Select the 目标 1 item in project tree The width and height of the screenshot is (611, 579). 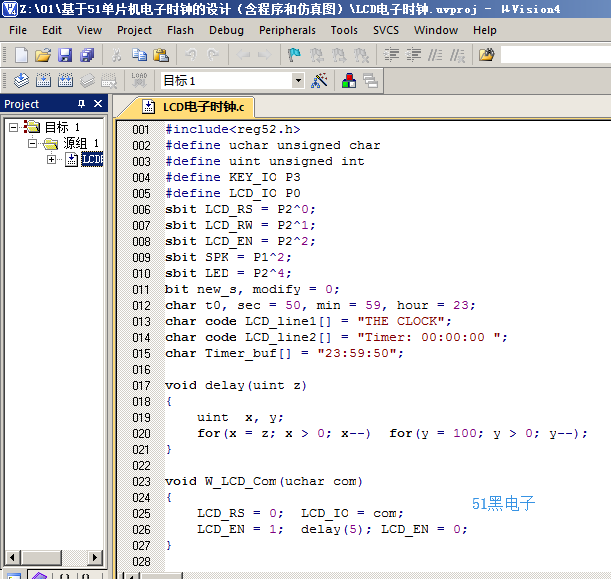pos(62,127)
